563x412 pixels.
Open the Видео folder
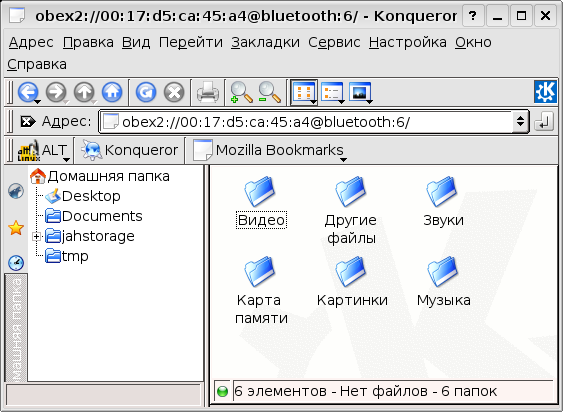point(261,203)
